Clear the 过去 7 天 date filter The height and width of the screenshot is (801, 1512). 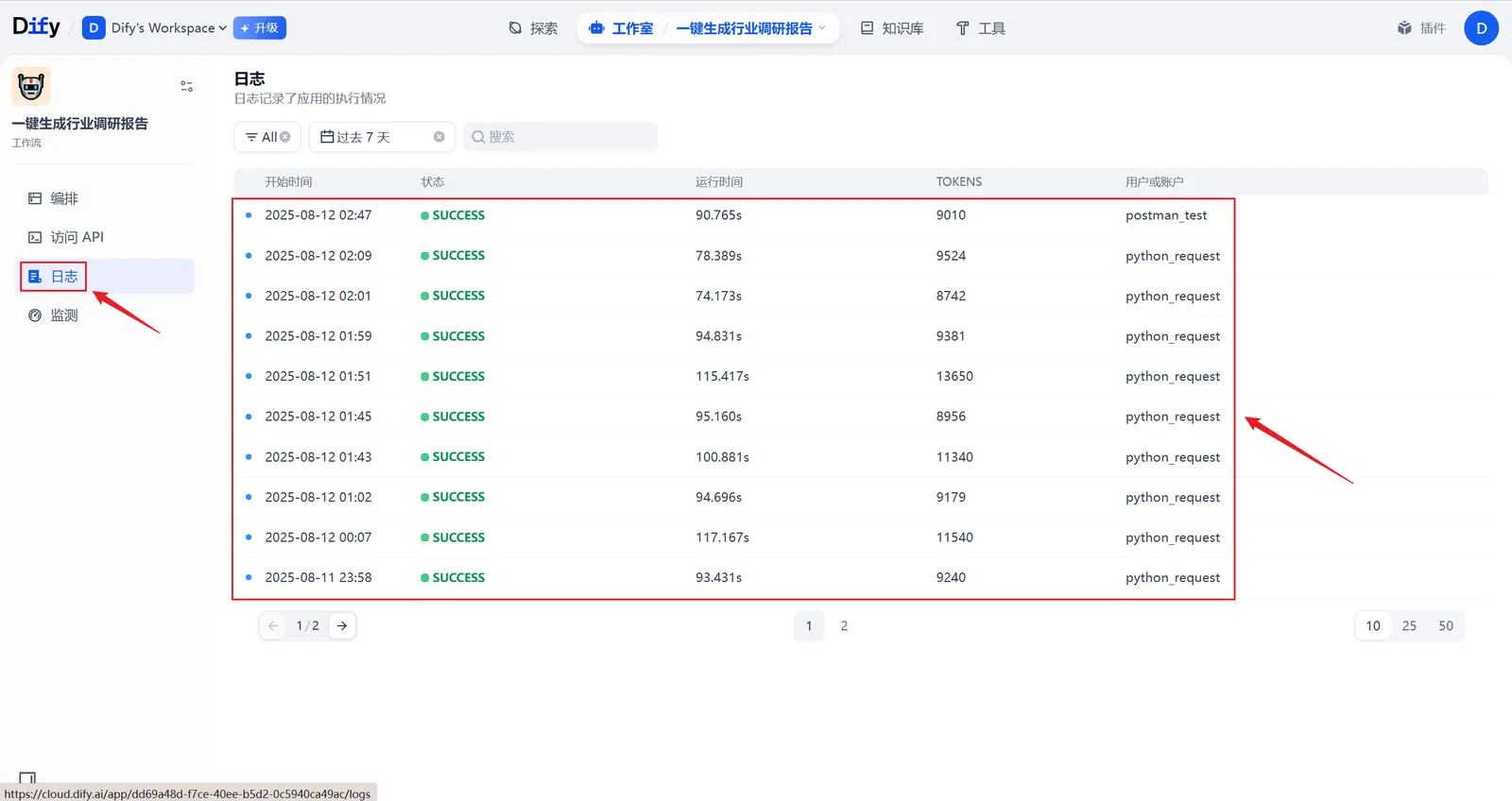click(439, 137)
